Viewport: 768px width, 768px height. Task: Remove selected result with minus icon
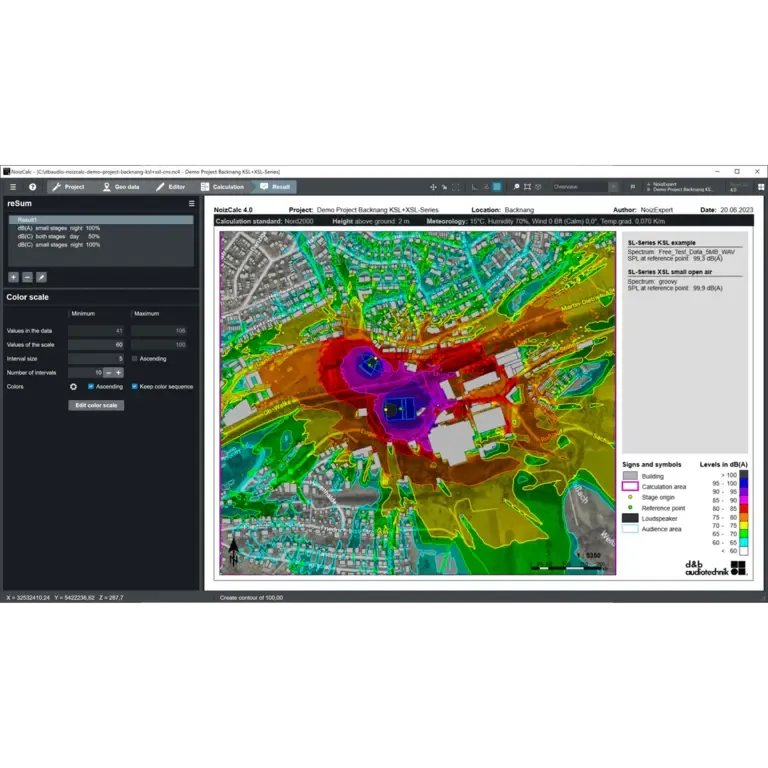[27, 277]
